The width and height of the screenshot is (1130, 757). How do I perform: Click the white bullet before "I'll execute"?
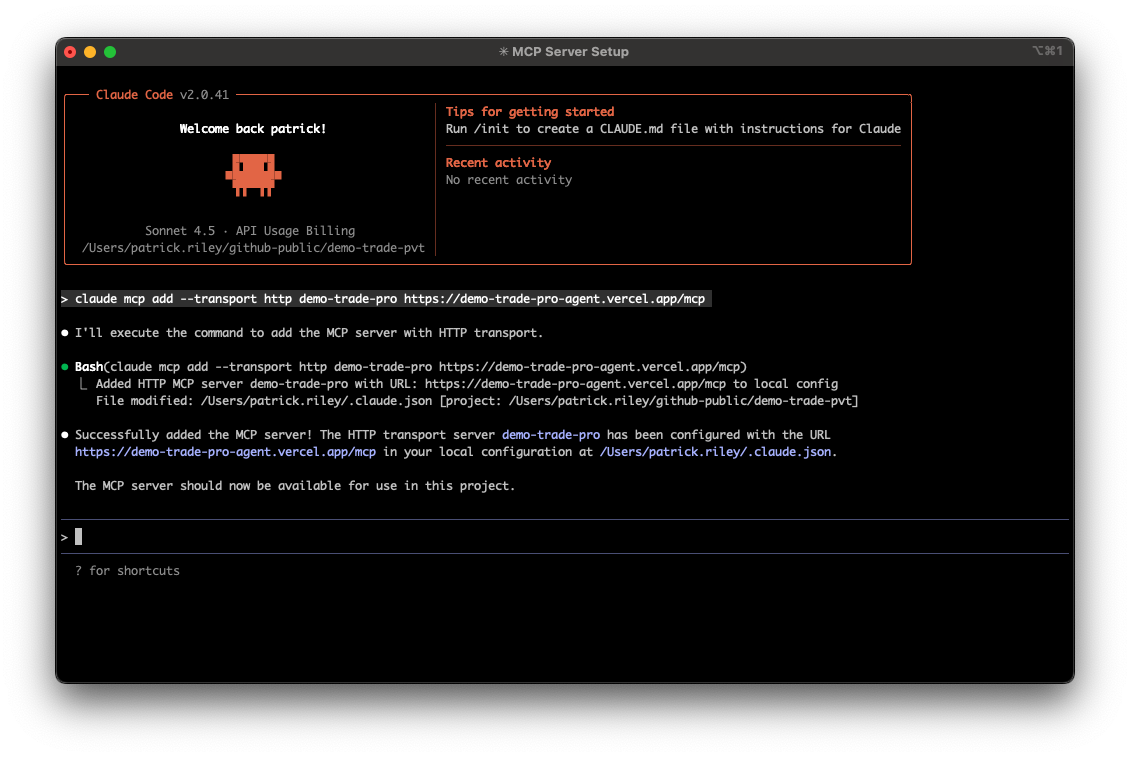pyautogui.click(x=65, y=332)
